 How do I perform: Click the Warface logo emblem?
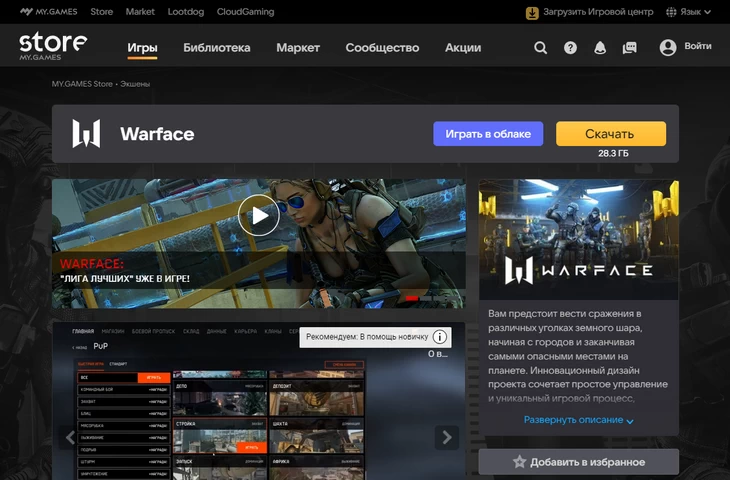[86, 133]
